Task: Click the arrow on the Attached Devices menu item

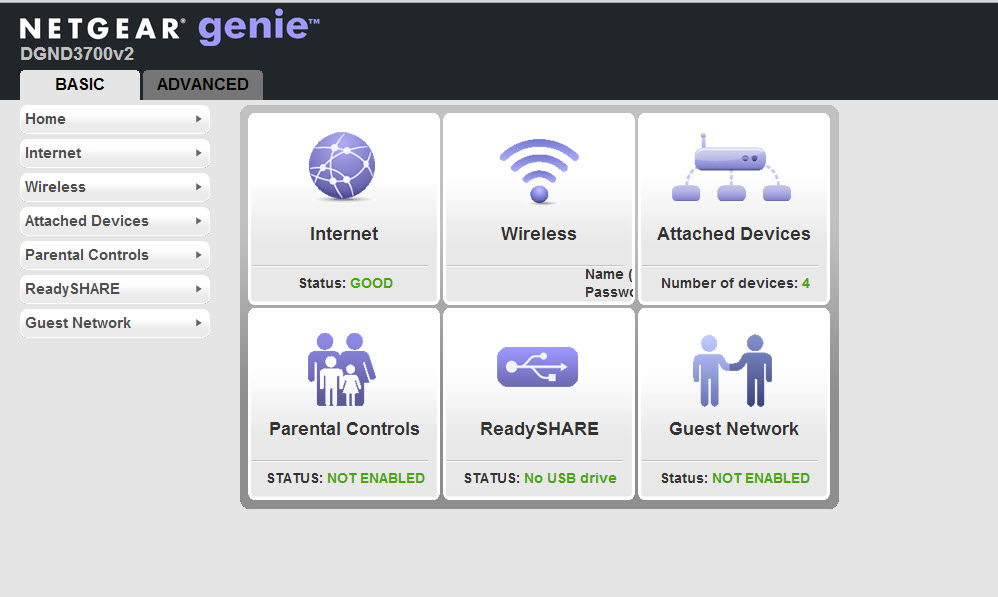Action: [199, 221]
